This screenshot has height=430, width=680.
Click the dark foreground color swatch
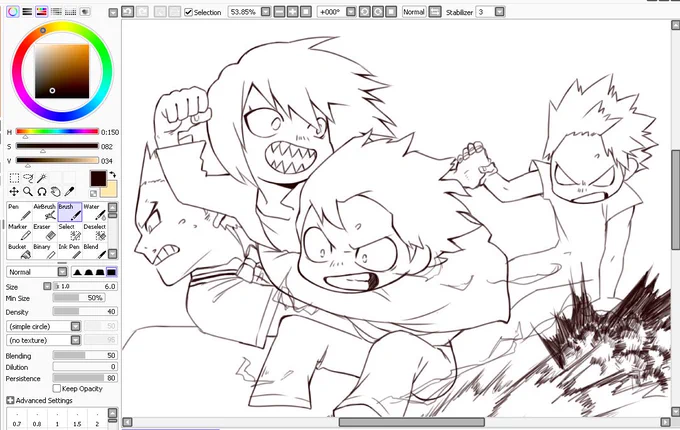[x=98, y=179]
